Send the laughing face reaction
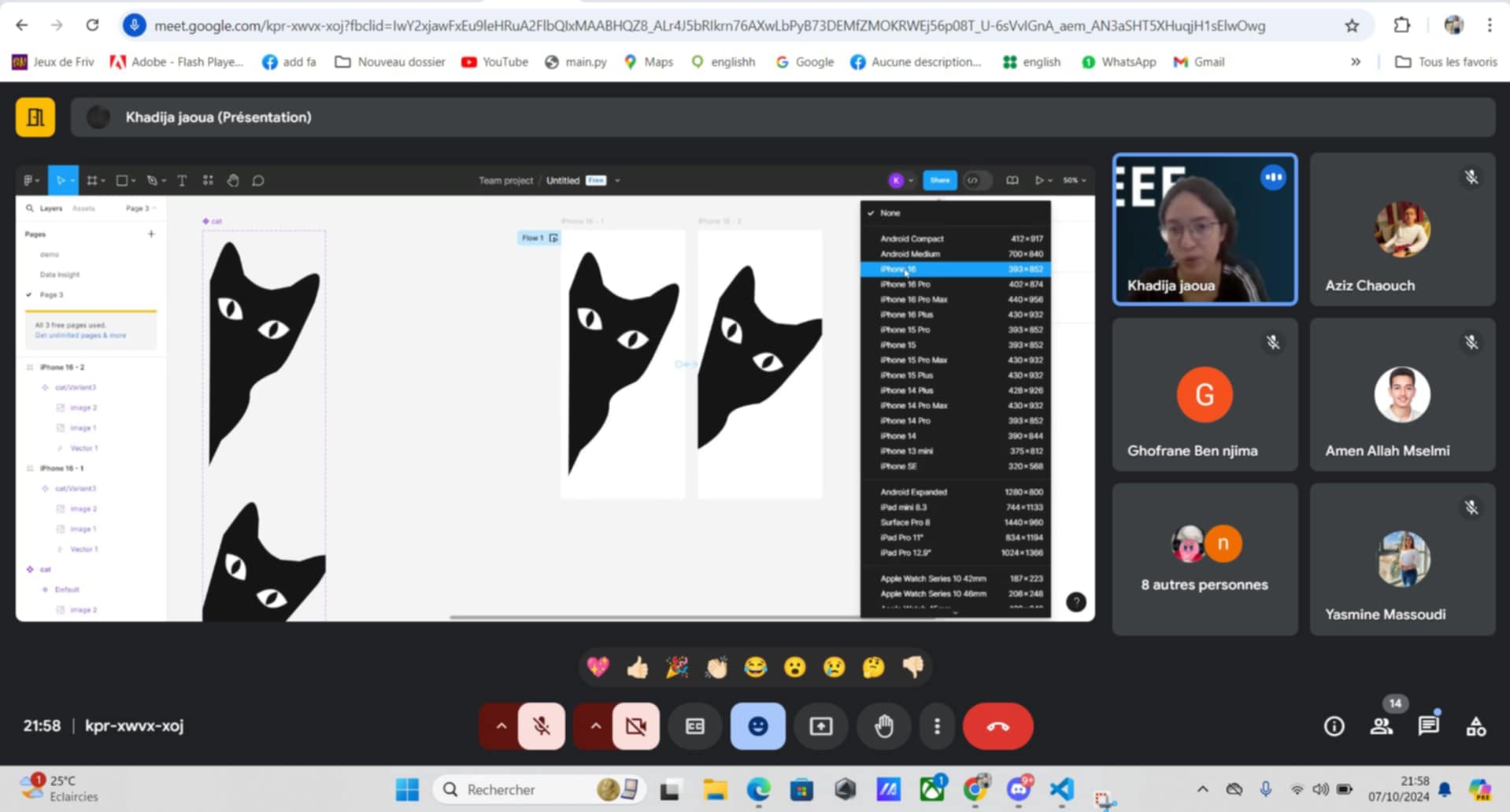Viewport: 1510px width, 812px height. point(756,667)
